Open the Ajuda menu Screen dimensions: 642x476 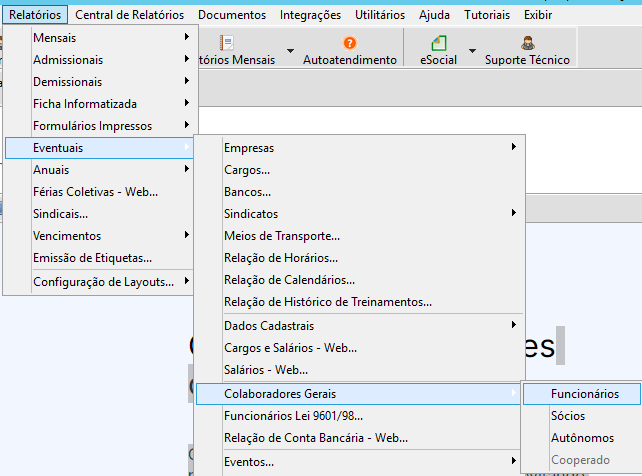(434, 15)
